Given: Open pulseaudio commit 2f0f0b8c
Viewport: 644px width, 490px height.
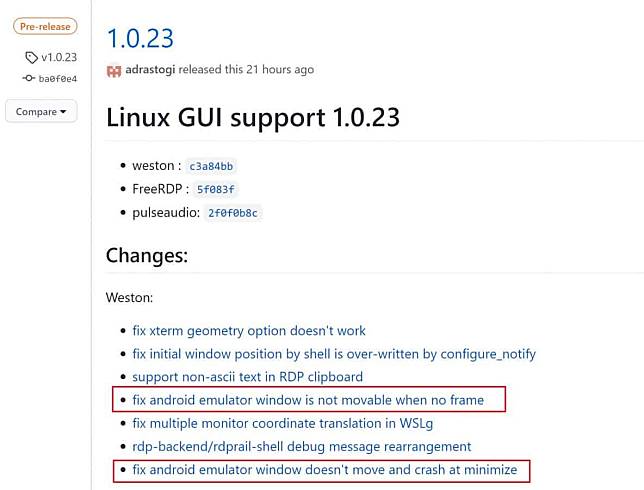Looking at the screenshot, I should pyautogui.click(x=232, y=212).
